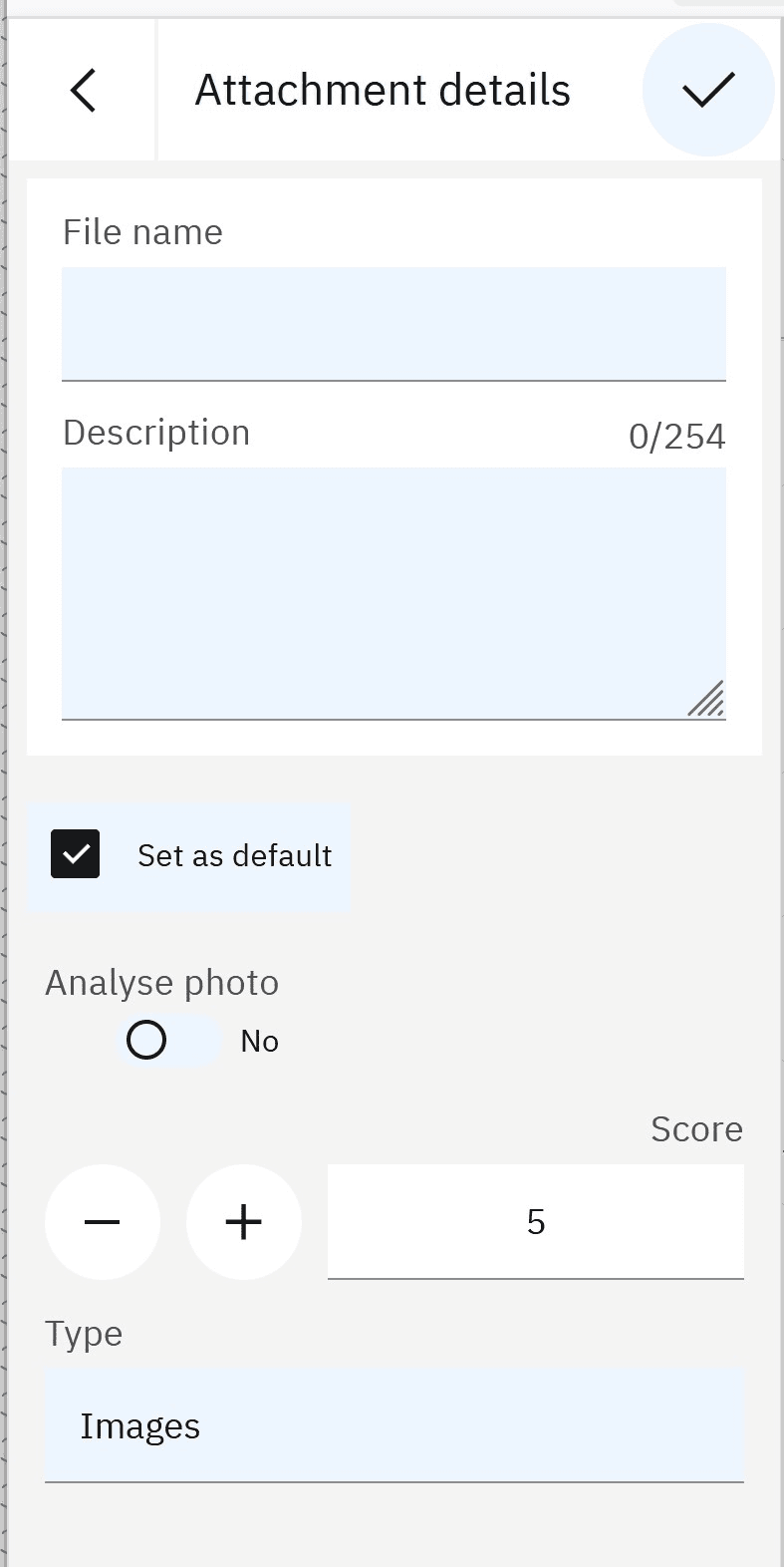Image resolution: width=784 pixels, height=1567 pixels.
Task: Click the Score value field showing 5
Action: [536, 1221]
